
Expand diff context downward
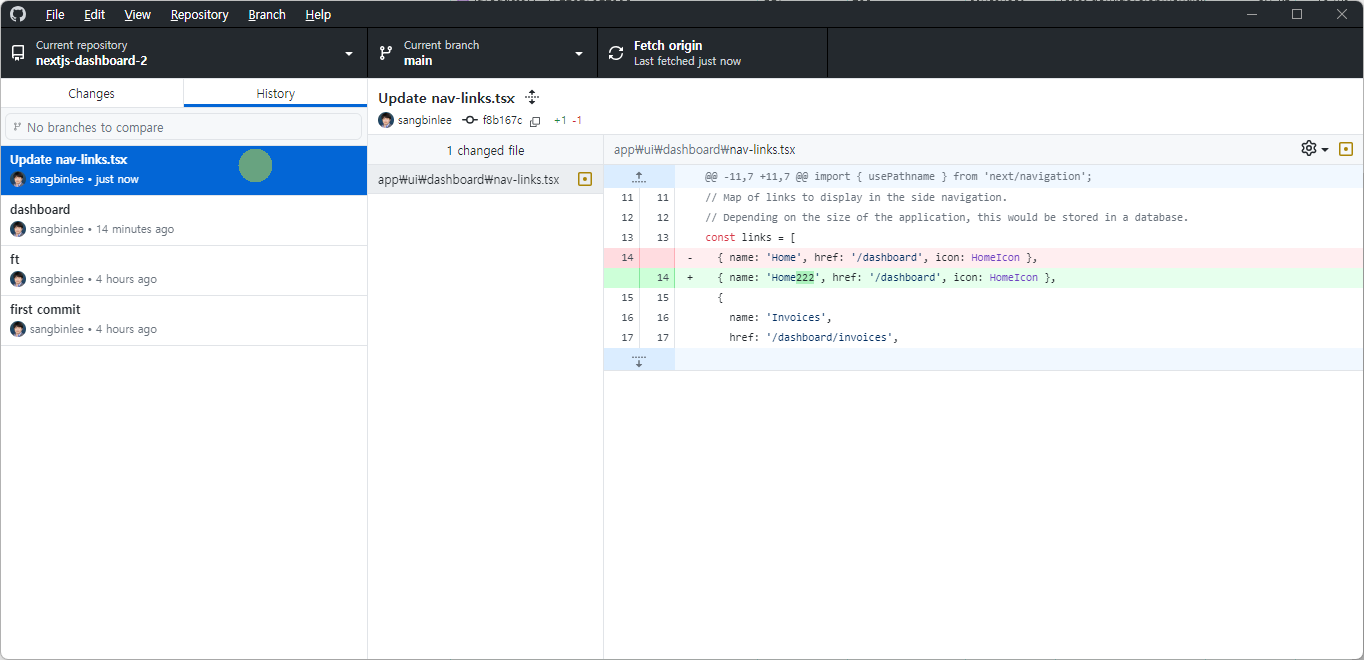[639, 359]
